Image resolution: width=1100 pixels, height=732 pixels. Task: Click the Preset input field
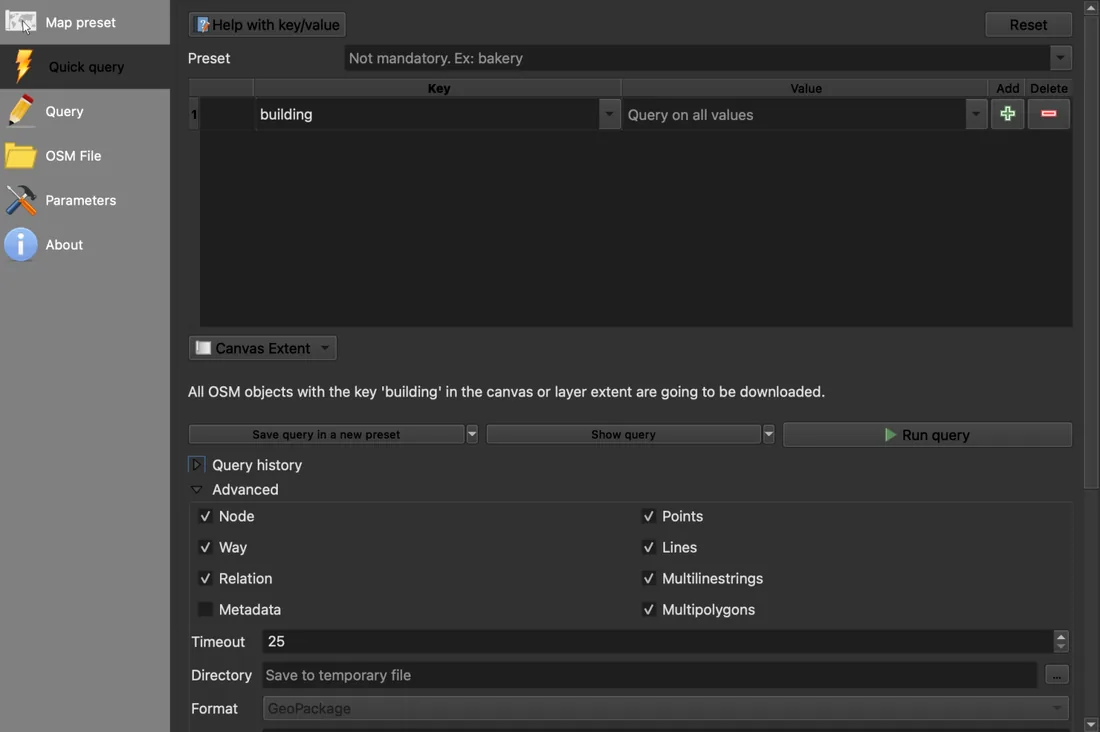(697, 58)
